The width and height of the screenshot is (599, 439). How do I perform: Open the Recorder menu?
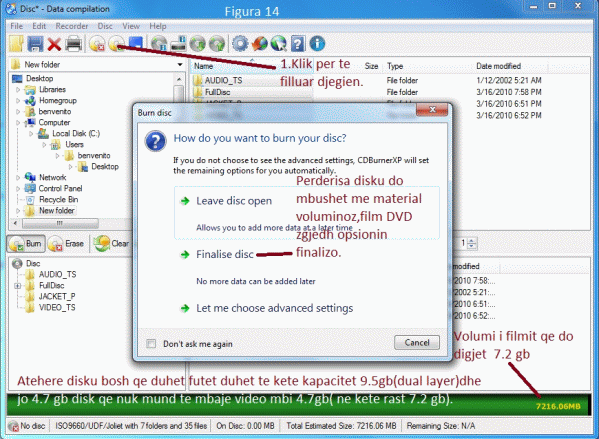[x=71, y=26]
